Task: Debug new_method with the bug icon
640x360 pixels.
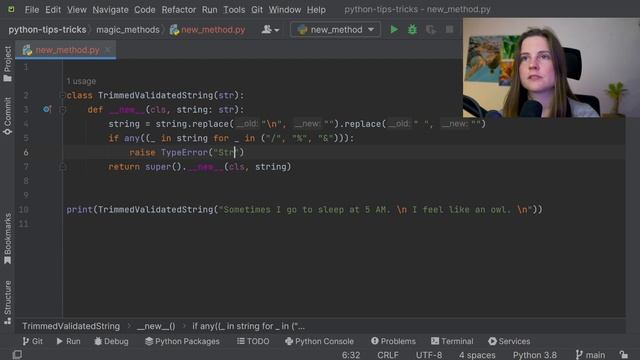Action: tap(412, 29)
